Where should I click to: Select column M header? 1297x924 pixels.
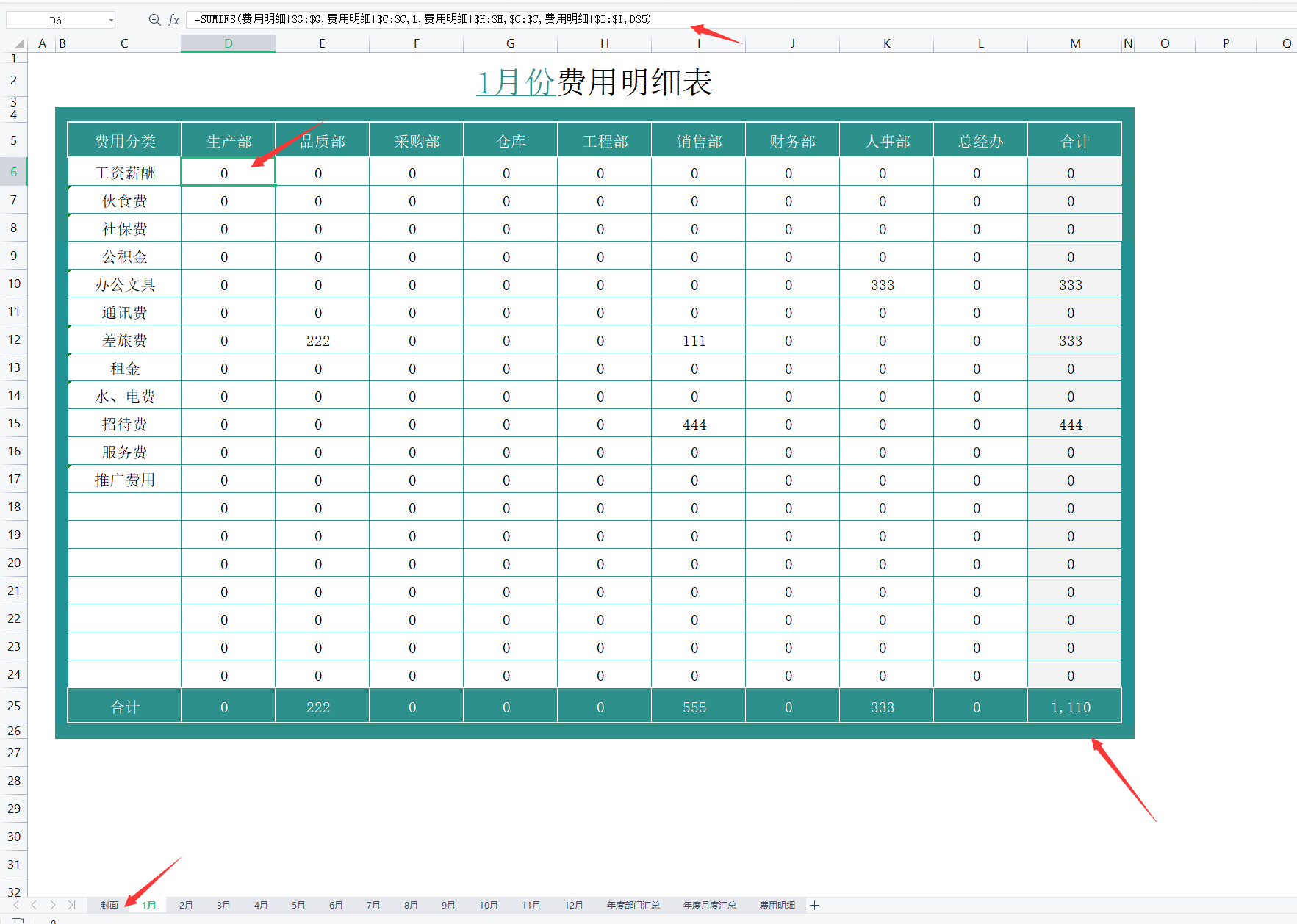pyautogui.click(x=1075, y=43)
